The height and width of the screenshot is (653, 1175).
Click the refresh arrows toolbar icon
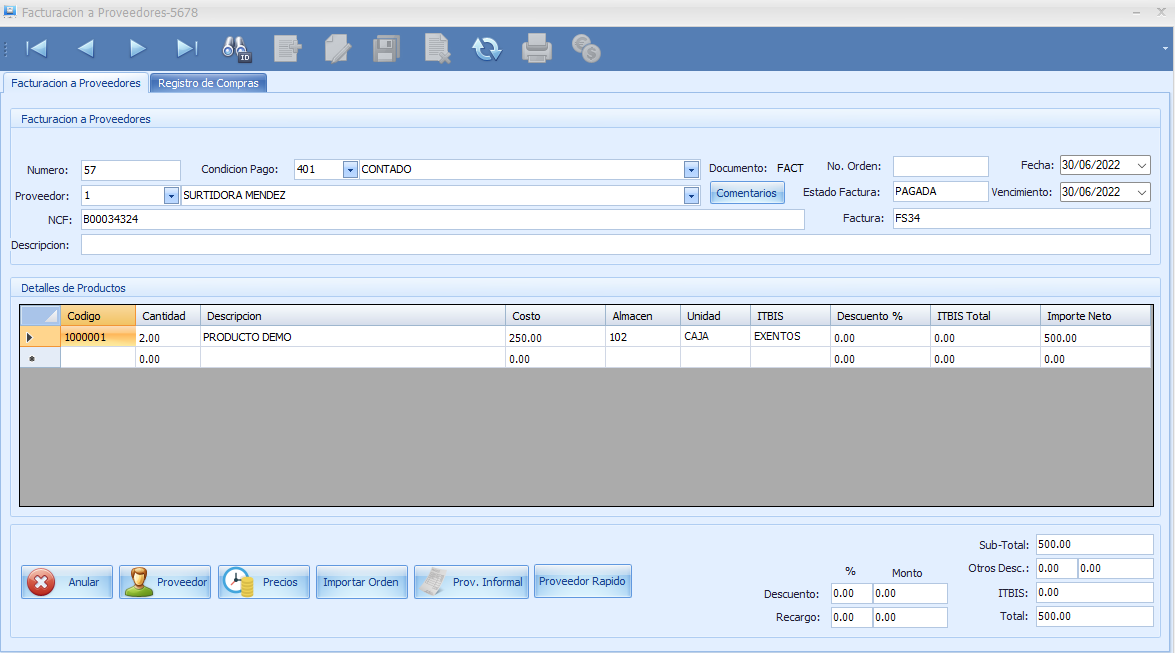click(x=487, y=48)
